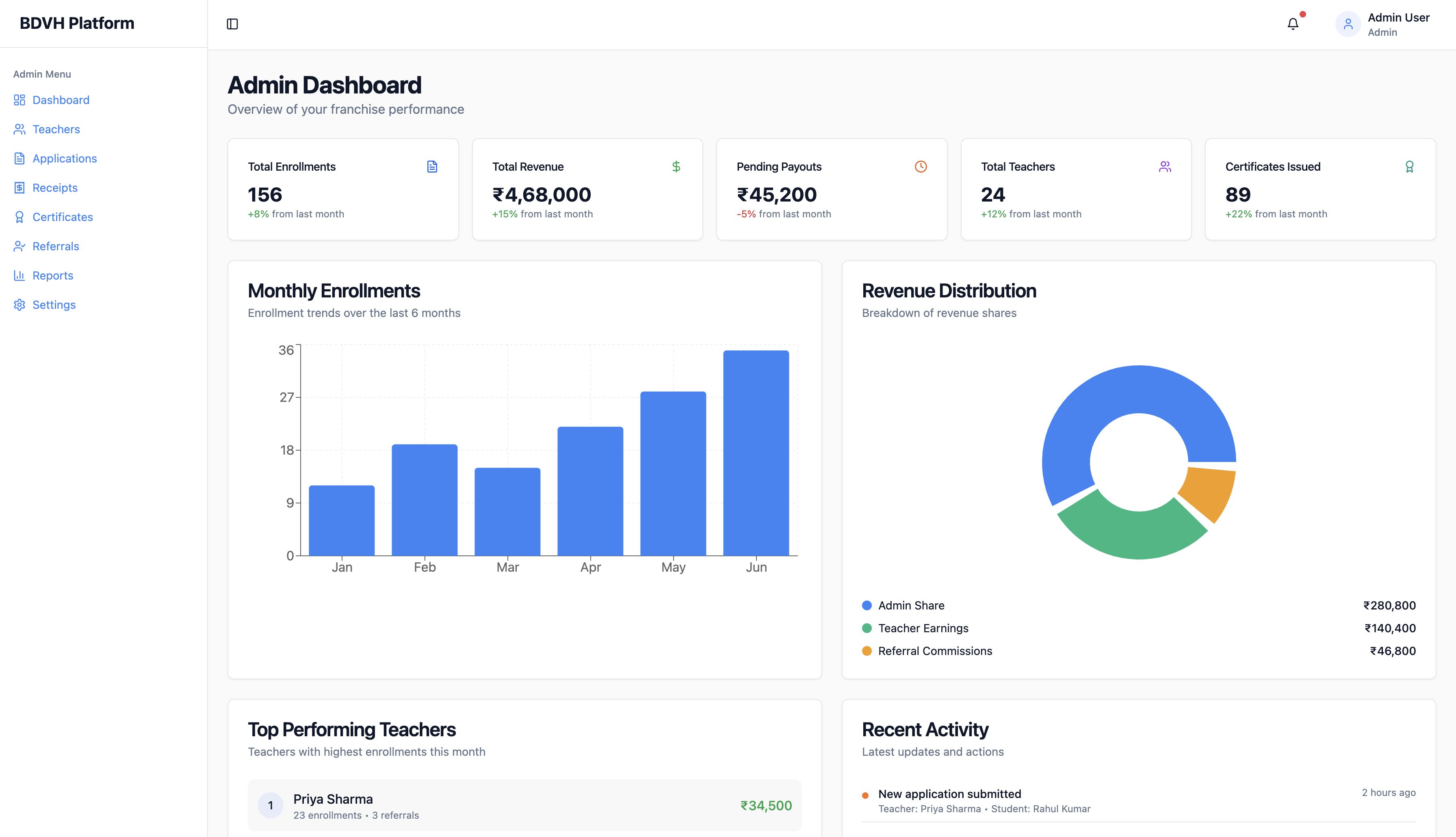
Task: Open notifications via the bell icon
Action: pos(1293,24)
